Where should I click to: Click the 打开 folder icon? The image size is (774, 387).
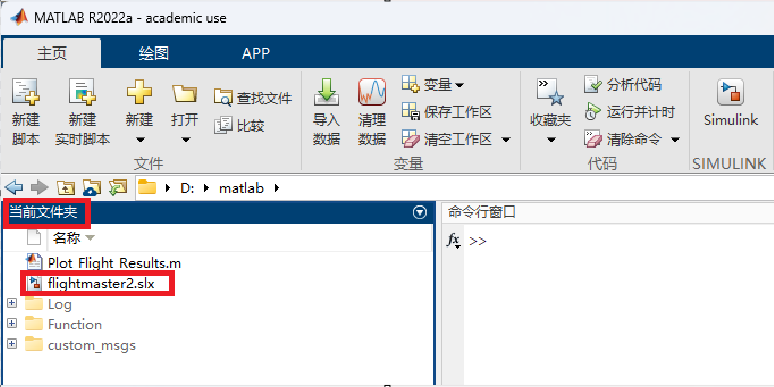coord(185,93)
